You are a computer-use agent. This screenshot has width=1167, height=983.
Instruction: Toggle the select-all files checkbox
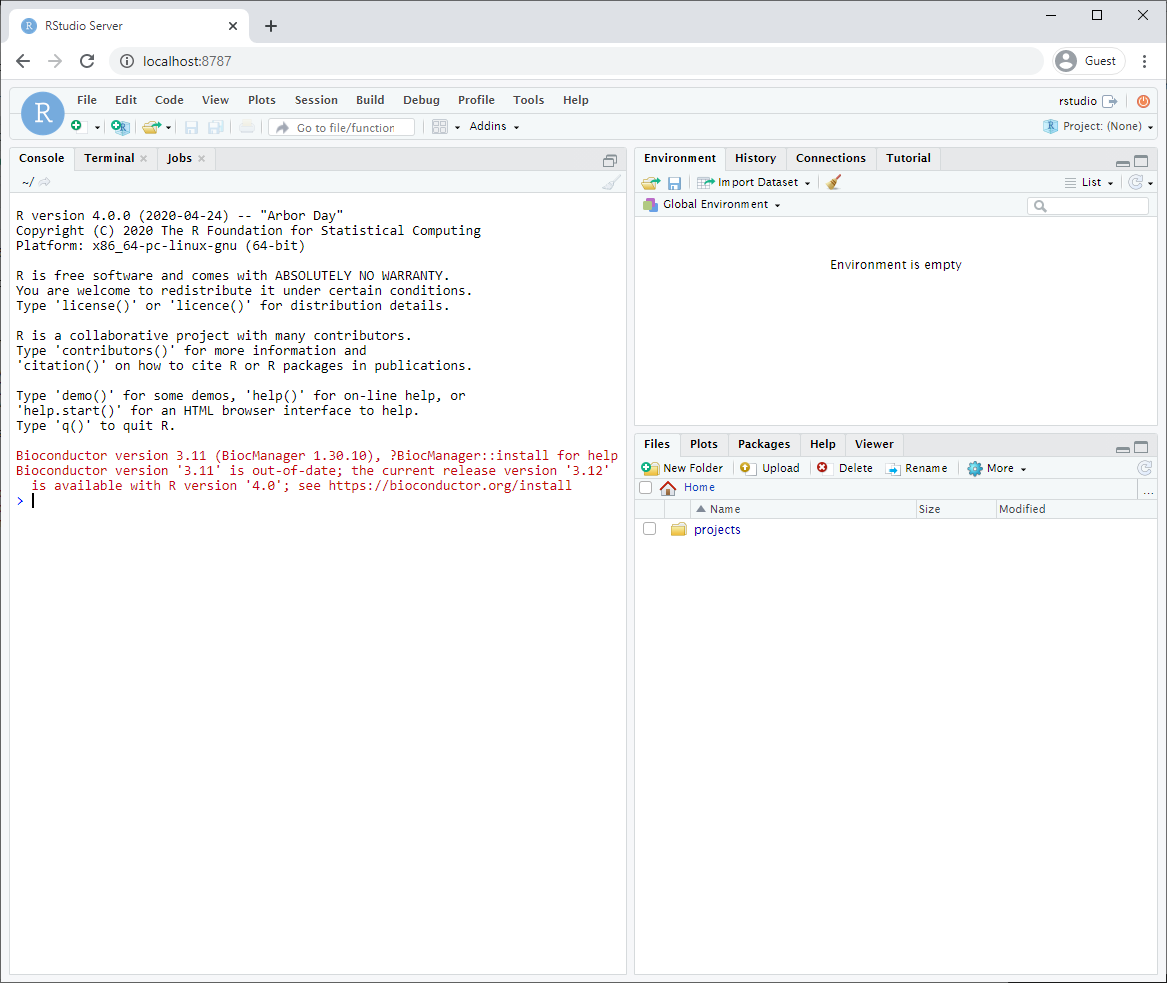pyautogui.click(x=645, y=488)
